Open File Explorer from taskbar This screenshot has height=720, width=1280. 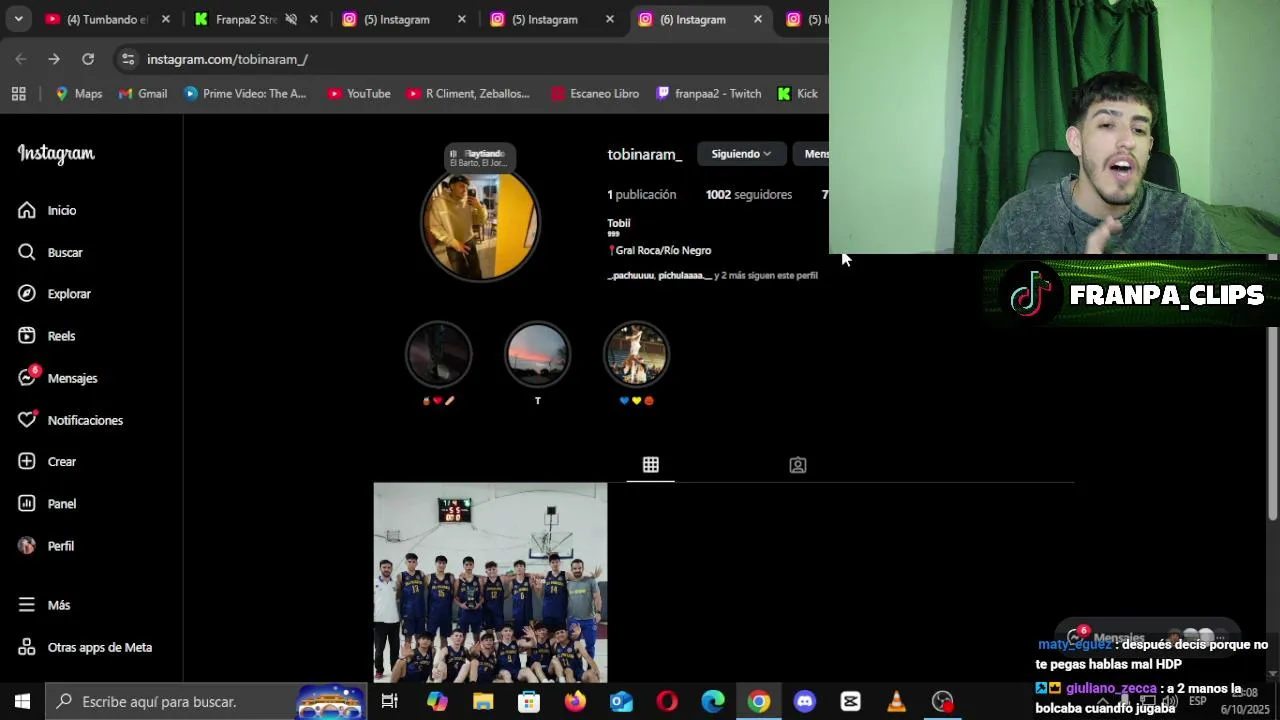click(x=483, y=702)
